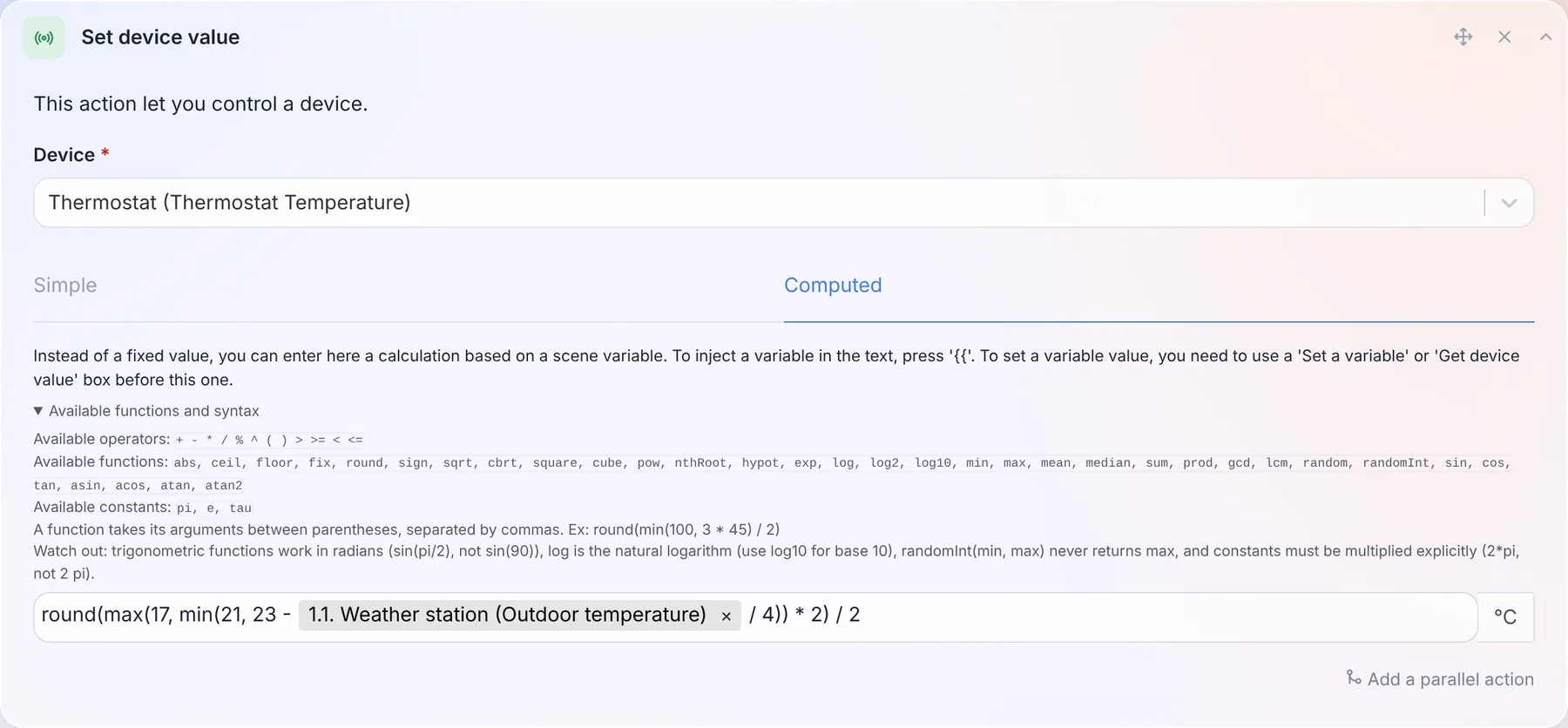Click the 'Watch out: trigonometric functions' warning text
This screenshot has width=1568, height=728.
click(x=776, y=562)
